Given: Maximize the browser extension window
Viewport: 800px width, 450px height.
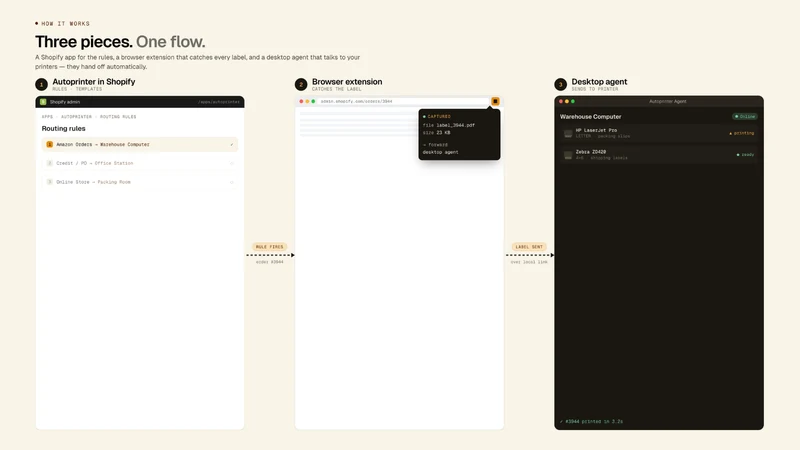Looking at the screenshot, I should pyautogui.click(x=313, y=102).
